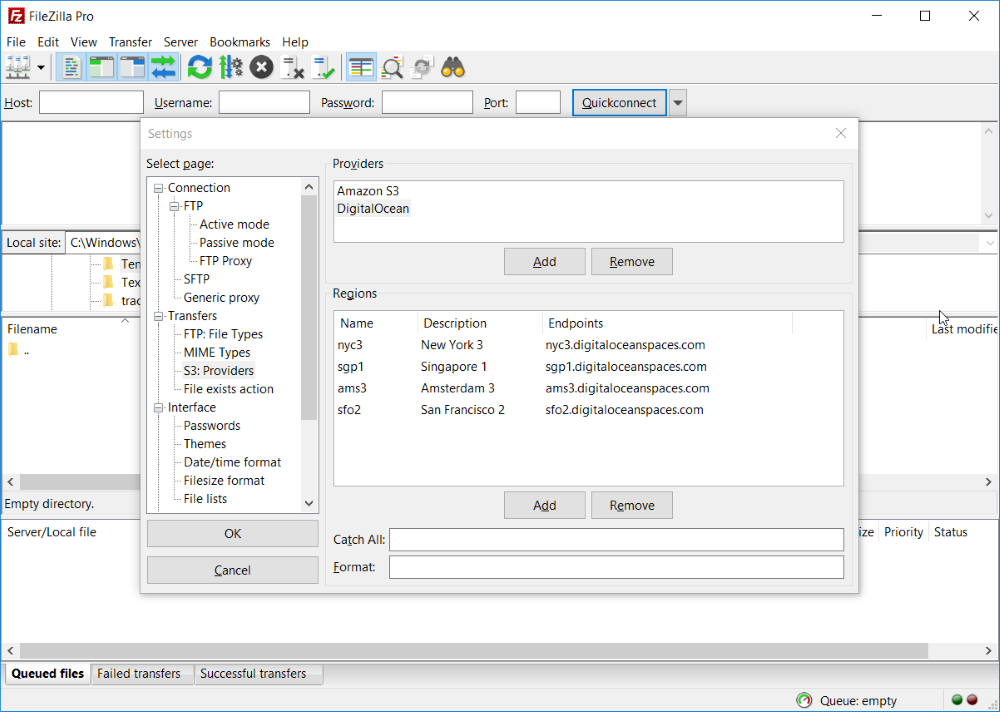Open the Bookmarks menu
This screenshot has height=712, width=1000.
coord(240,42)
